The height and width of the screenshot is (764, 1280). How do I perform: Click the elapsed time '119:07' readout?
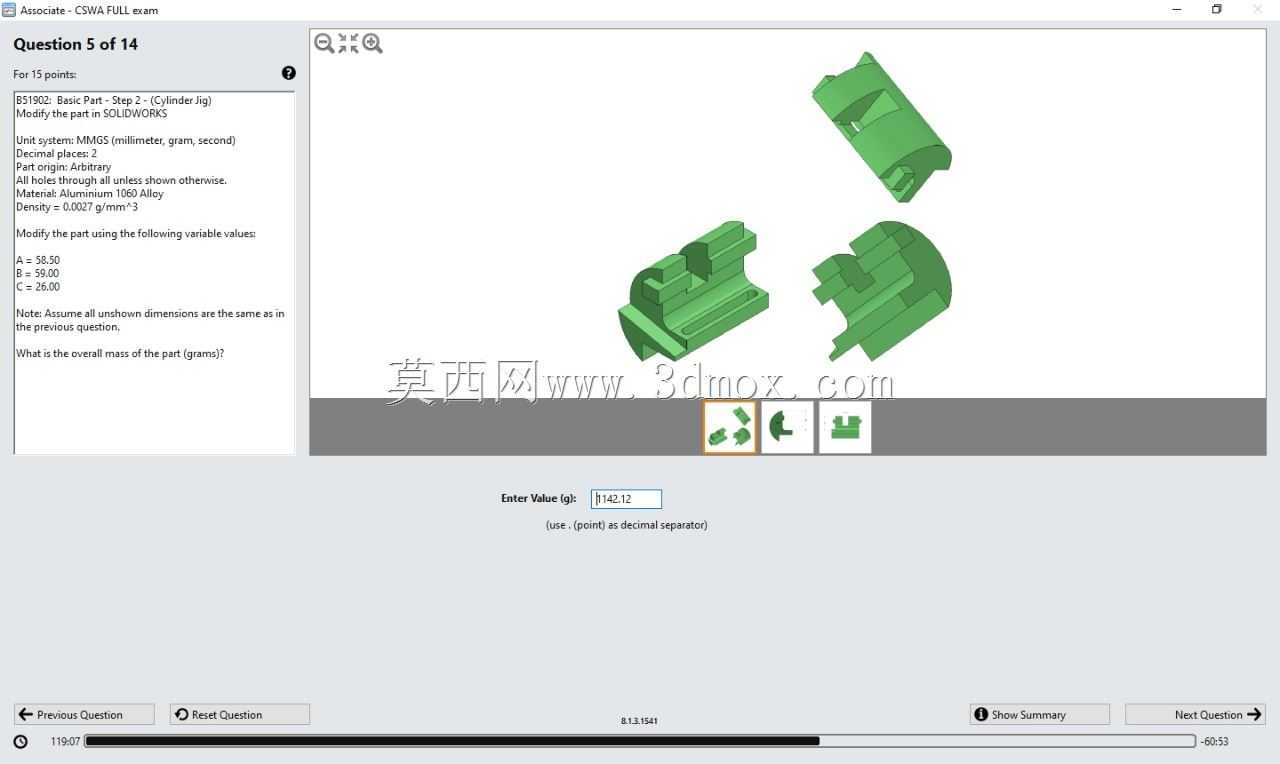(66, 742)
